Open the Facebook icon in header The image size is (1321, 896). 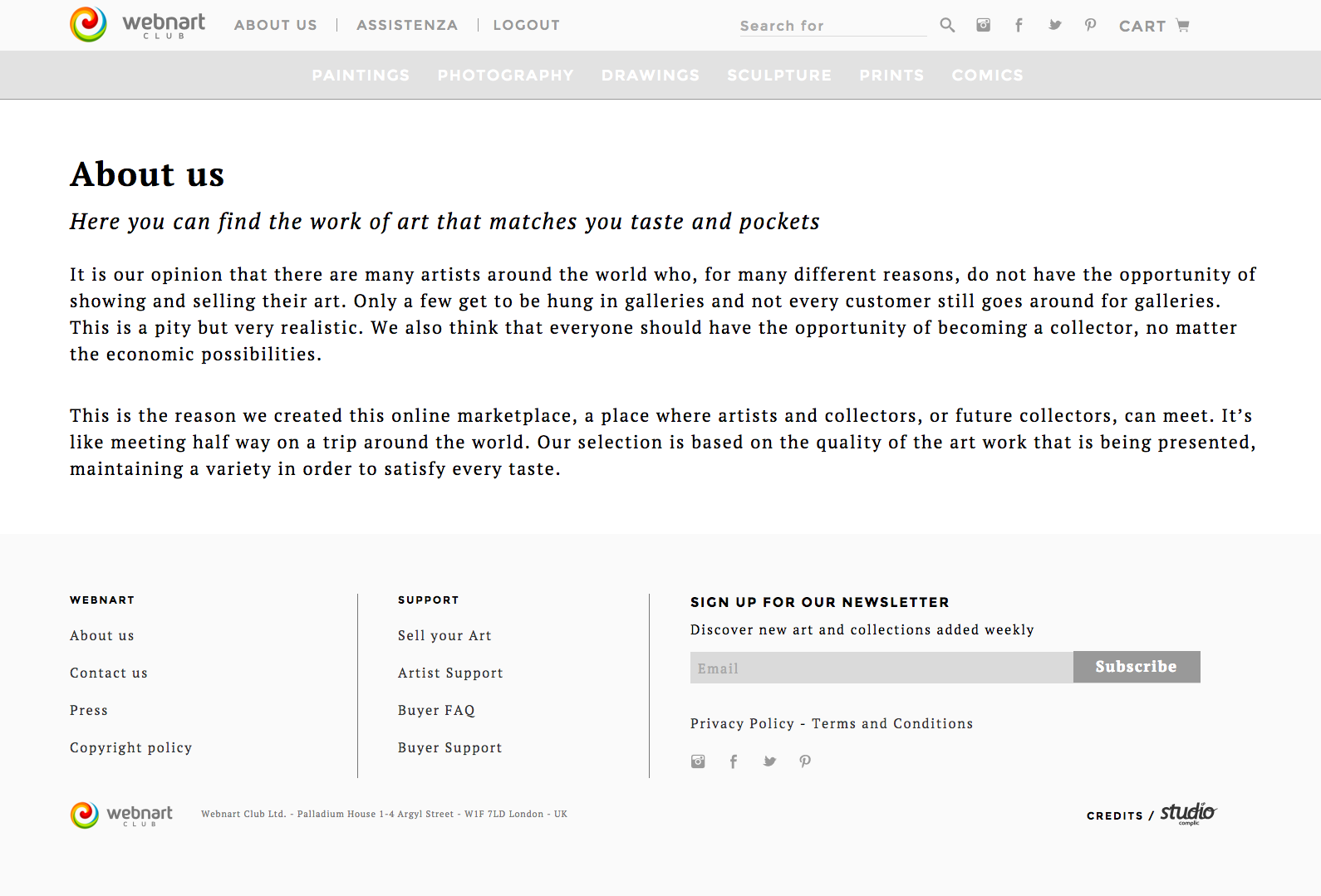(x=1019, y=25)
